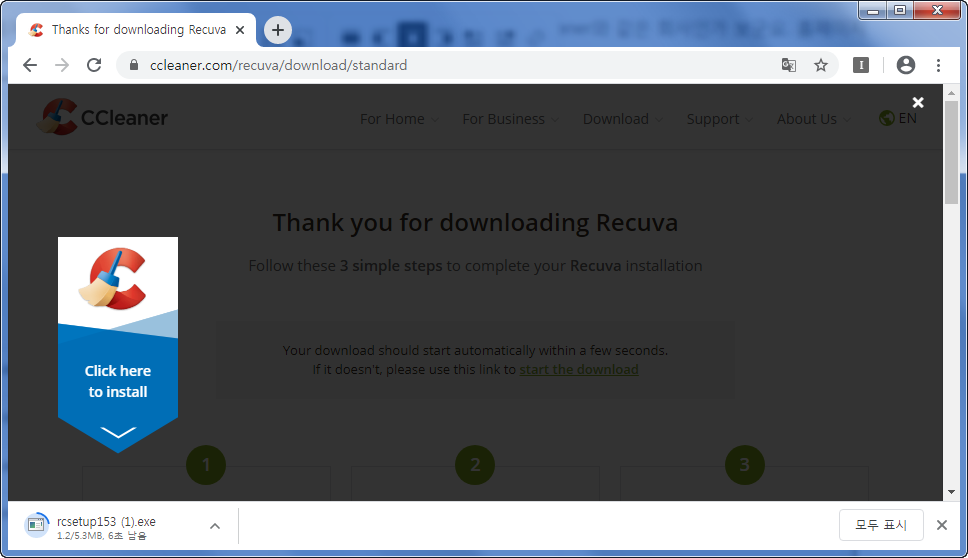Open the translate page icon
This screenshot has height=558, width=968.
point(788,65)
